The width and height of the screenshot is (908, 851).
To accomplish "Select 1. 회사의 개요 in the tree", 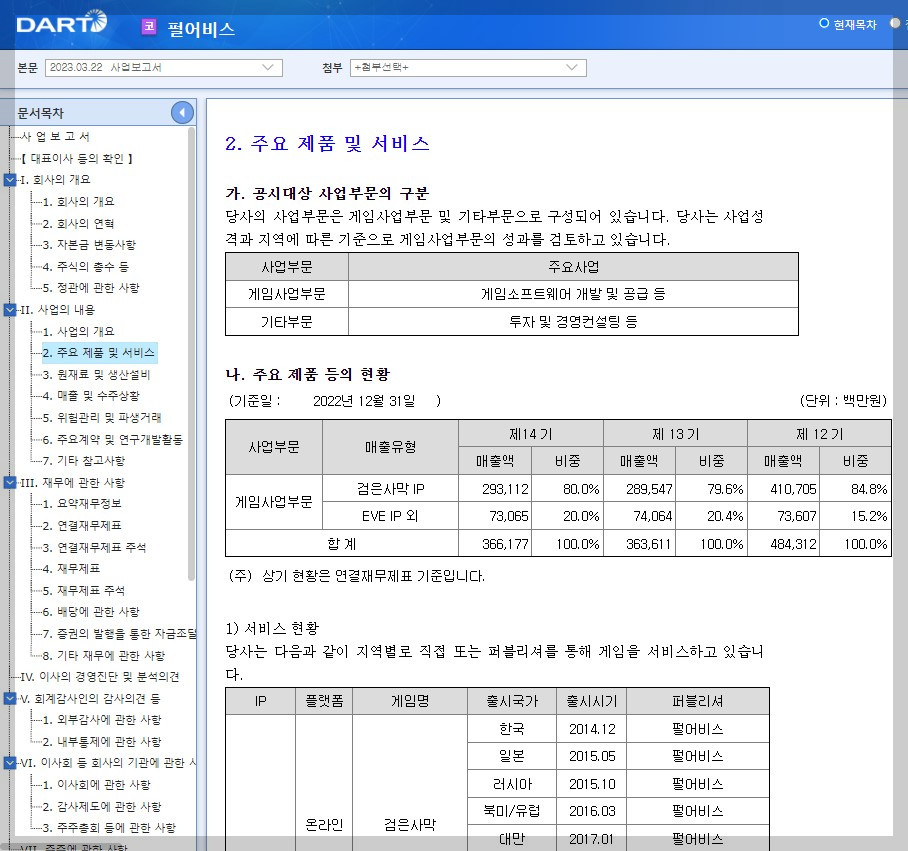I will click(x=78, y=201).
